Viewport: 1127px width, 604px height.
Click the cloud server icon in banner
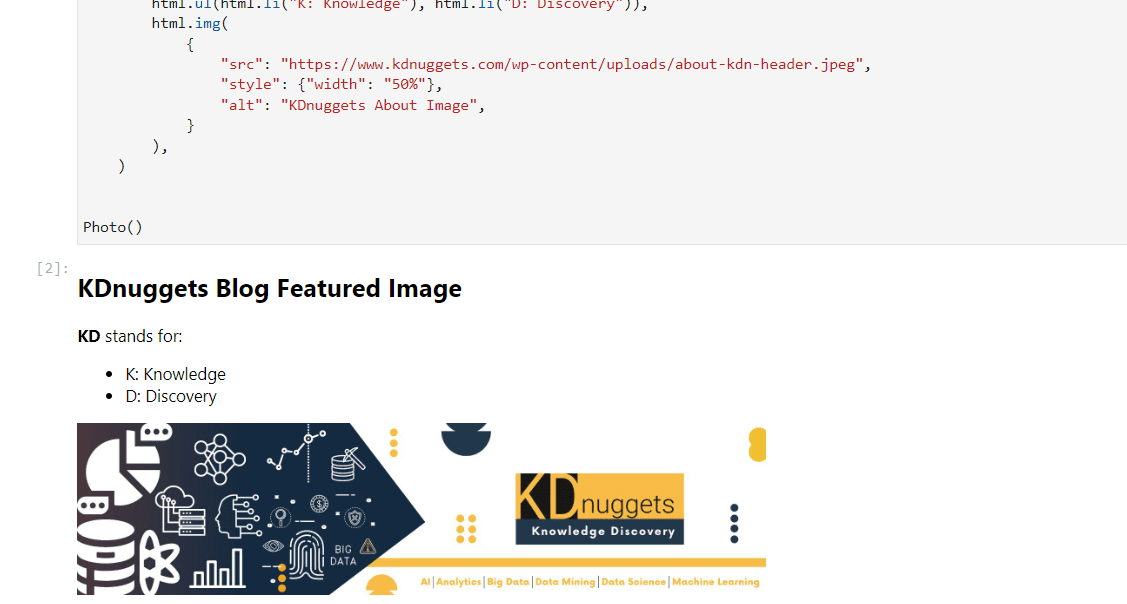[180, 510]
